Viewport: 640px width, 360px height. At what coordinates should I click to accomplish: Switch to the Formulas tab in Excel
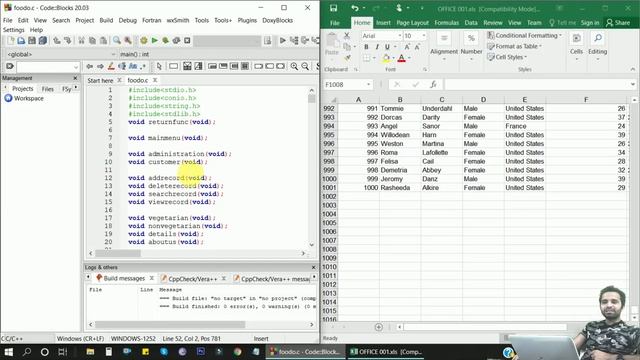[447, 23]
